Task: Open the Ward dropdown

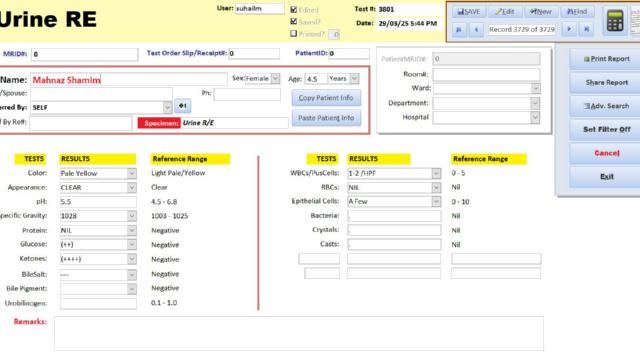Action: coord(536,89)
